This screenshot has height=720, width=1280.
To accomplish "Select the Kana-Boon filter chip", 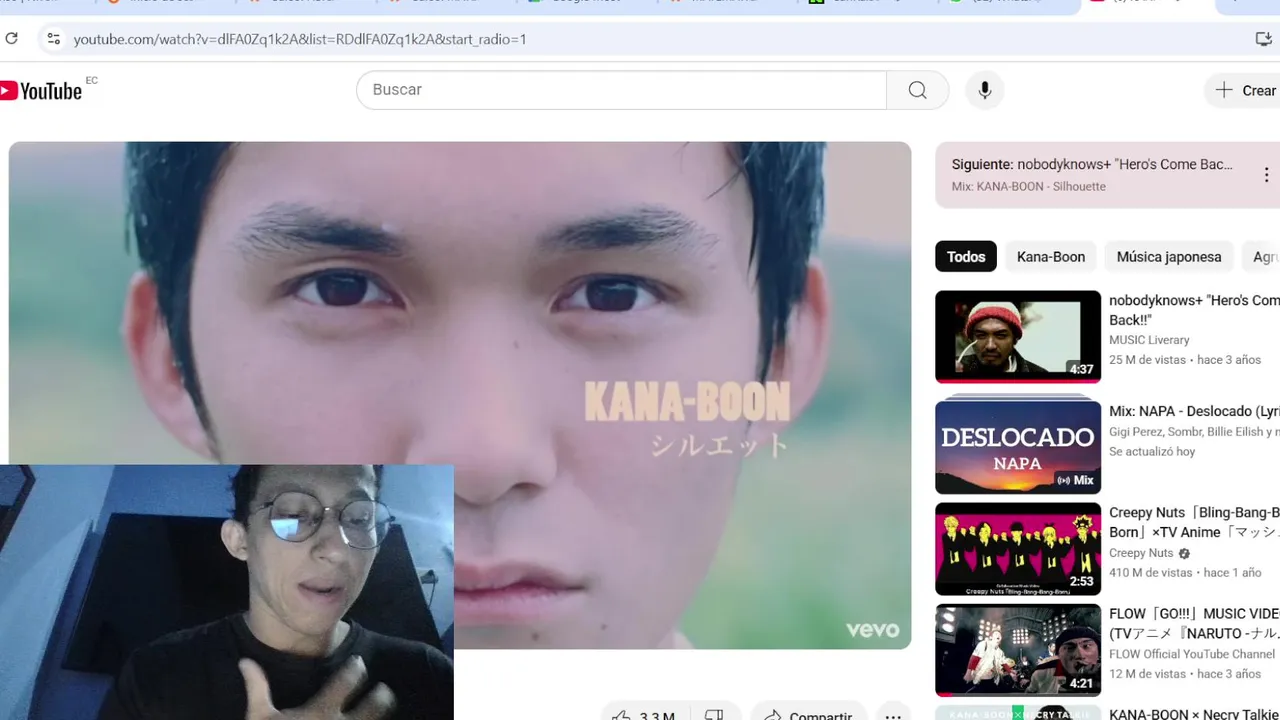I will tap(1050, 257).
